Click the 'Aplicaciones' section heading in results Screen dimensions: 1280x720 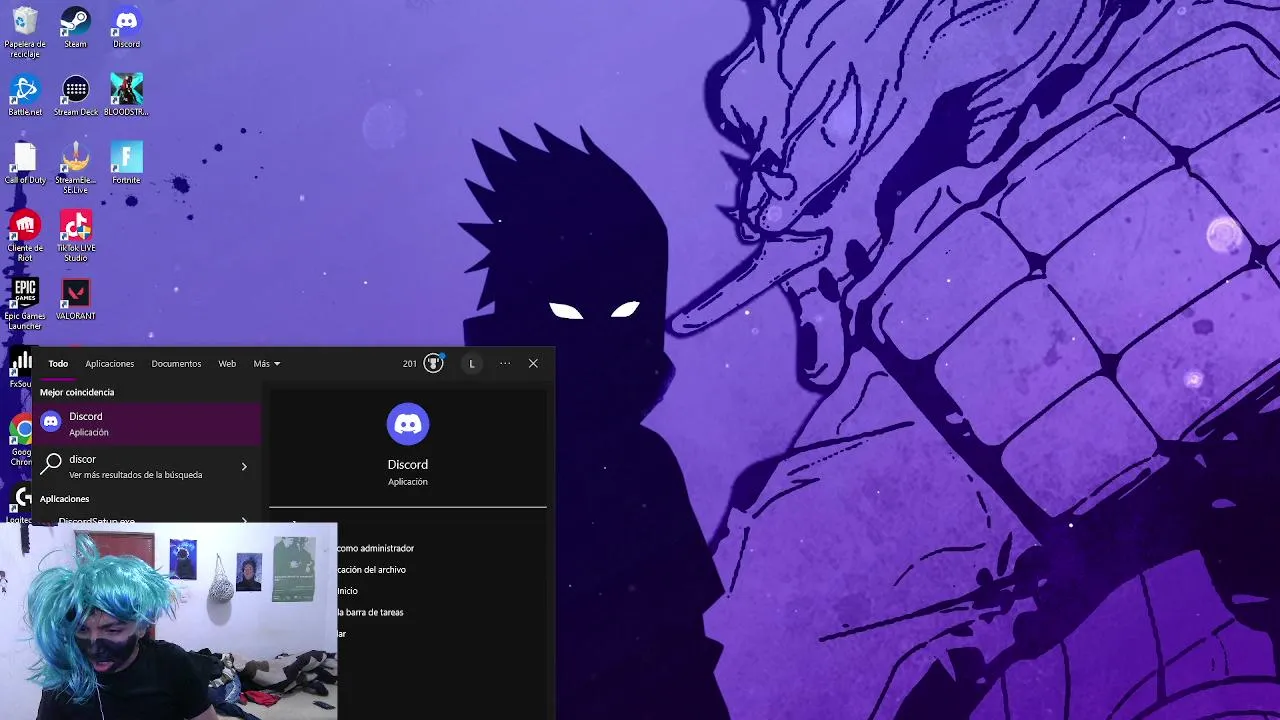(x=64, y=499)
